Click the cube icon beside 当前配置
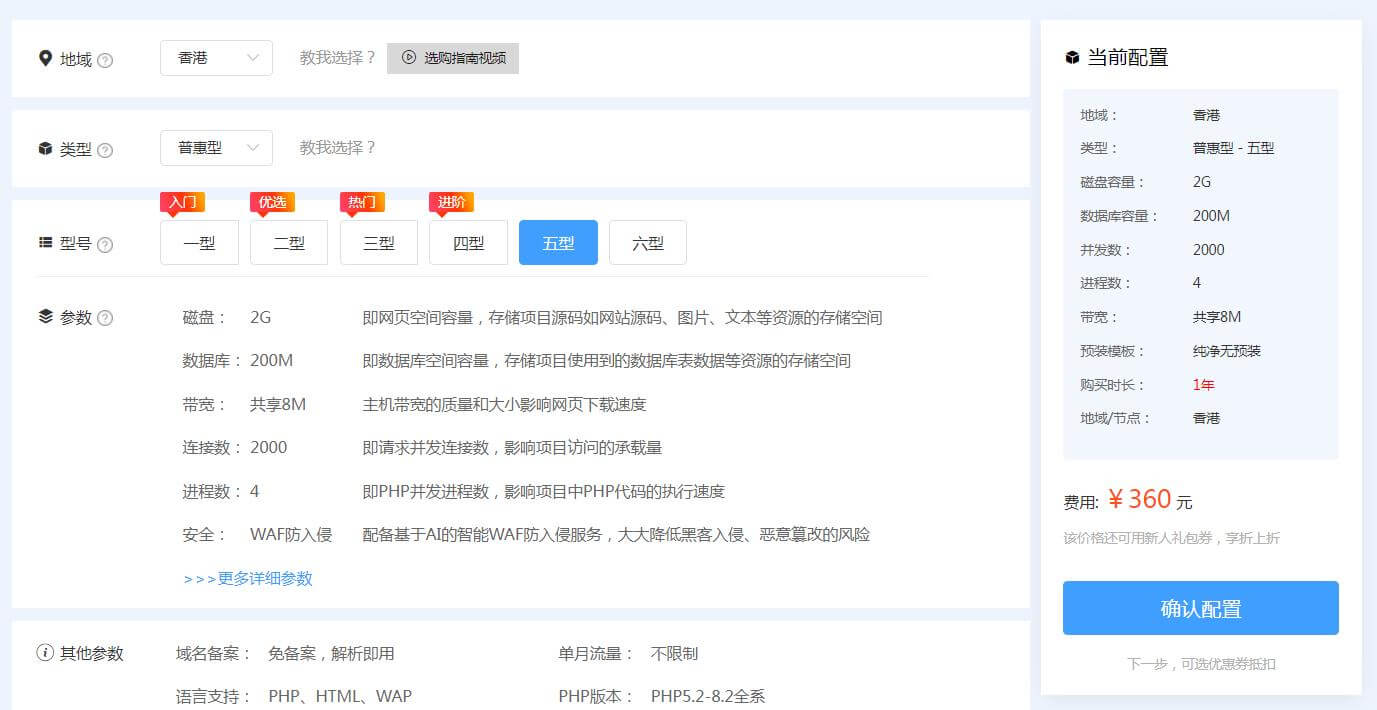The image size is (1377, 710). 1072,58
